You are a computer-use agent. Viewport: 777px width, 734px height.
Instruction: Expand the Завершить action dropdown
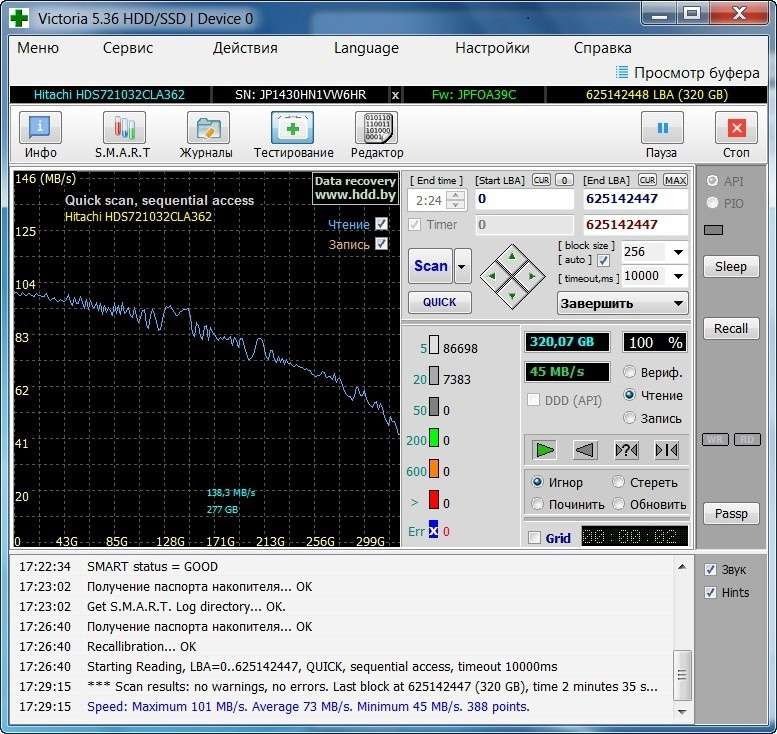click(679, 303)
